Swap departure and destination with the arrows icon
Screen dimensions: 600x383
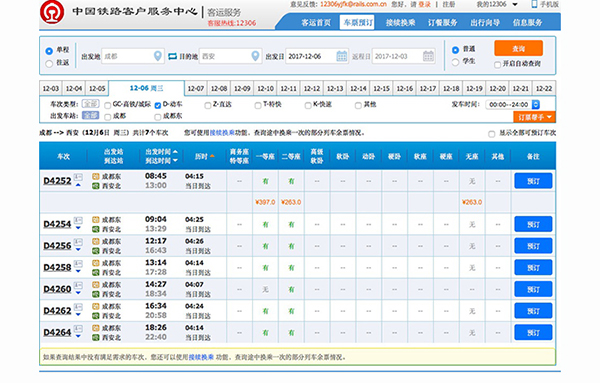[173, 56]
